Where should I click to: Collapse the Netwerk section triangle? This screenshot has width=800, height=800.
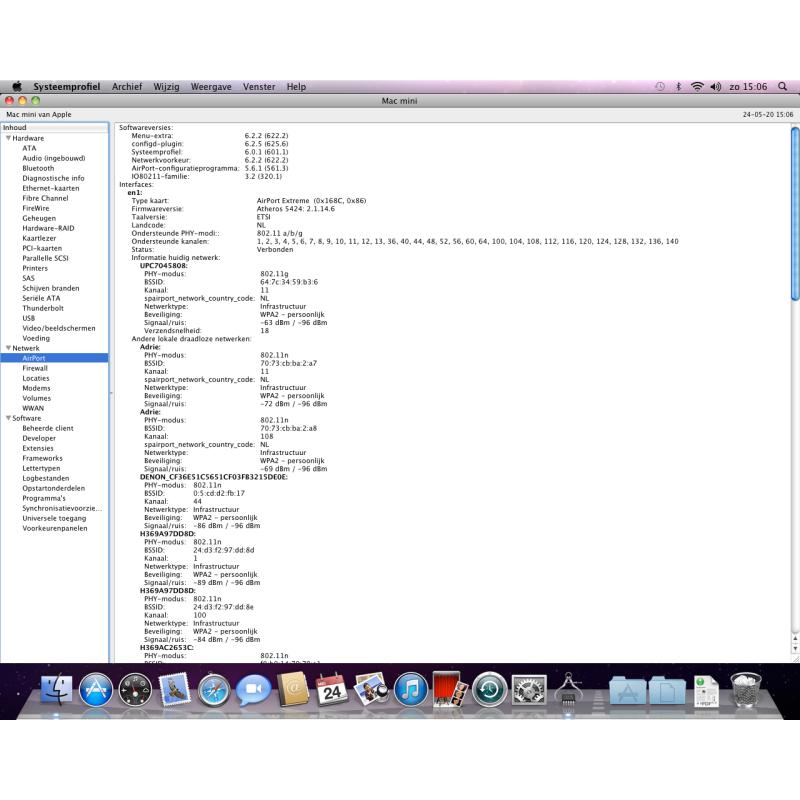(8, 347)
